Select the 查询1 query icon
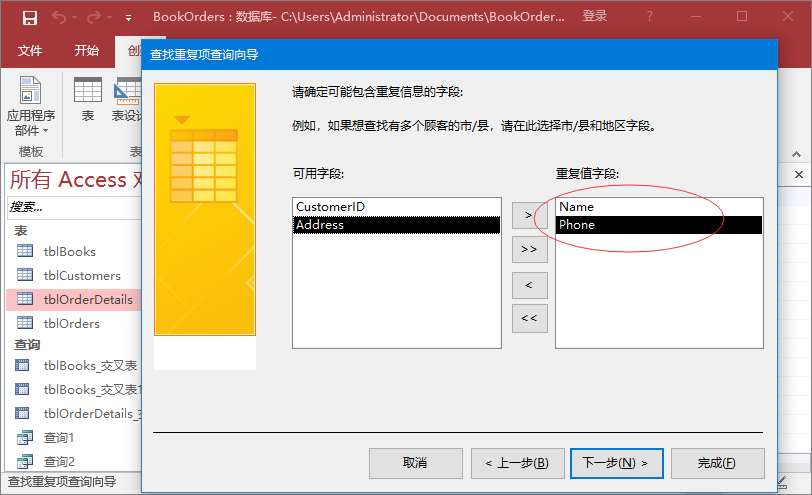 click(25, 438)
